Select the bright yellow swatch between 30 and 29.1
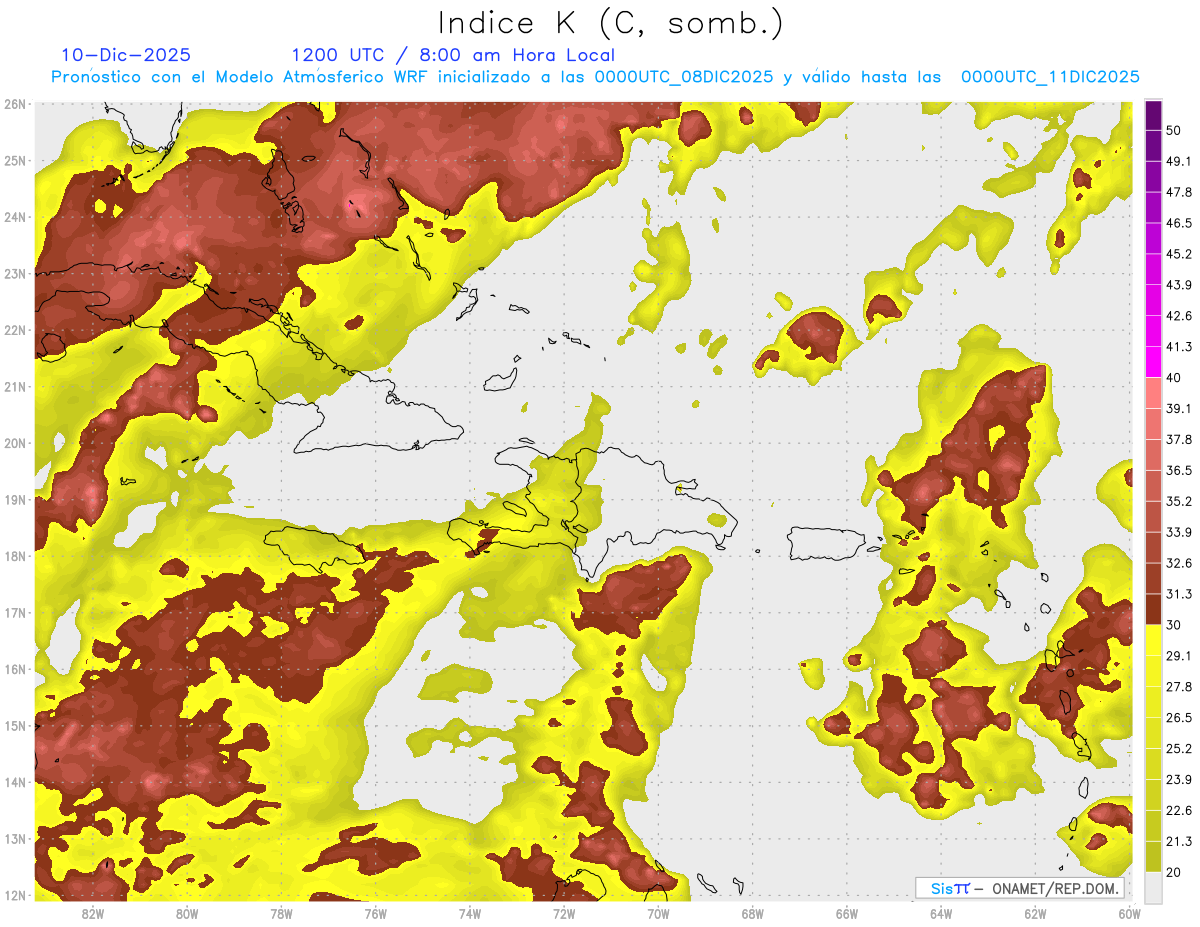The width and height of the screenshot is (1200, 927). (x=1153, y=640)
